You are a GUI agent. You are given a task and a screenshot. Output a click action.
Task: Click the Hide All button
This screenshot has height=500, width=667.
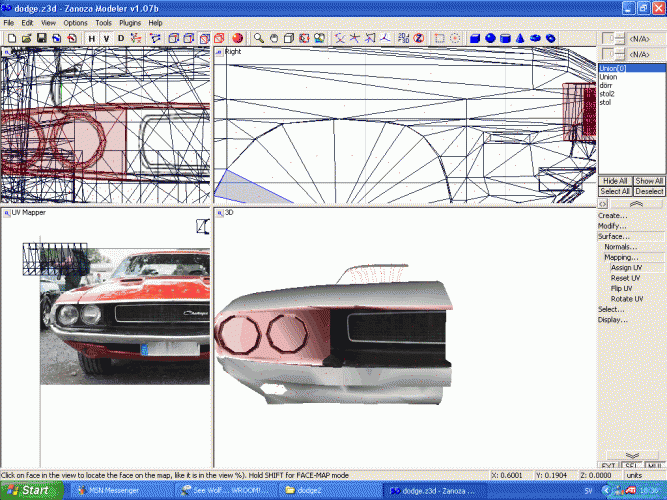(614, 181)
